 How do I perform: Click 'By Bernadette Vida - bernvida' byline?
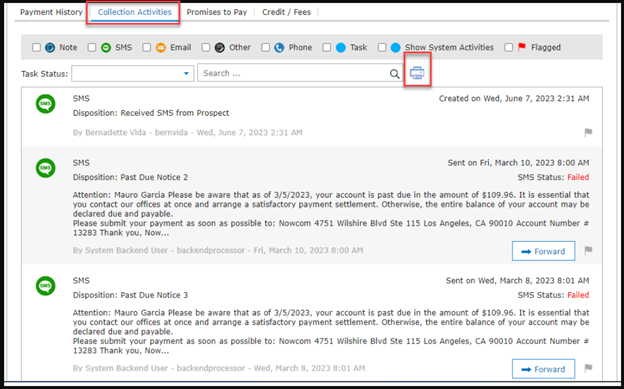coord(187,132)
